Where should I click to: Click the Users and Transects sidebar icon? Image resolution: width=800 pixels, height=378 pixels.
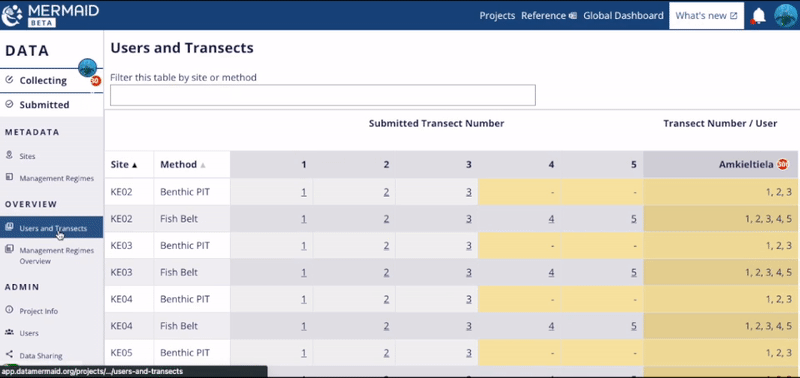(x=9, y=228)
